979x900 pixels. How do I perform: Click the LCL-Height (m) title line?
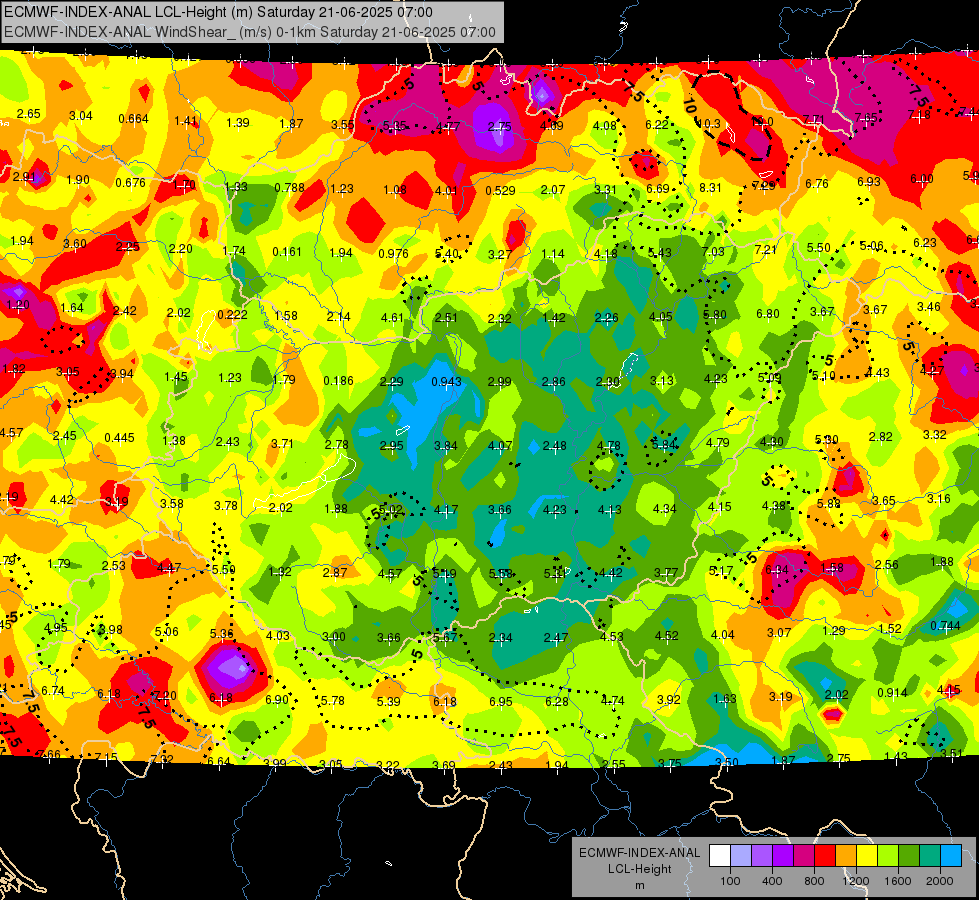(x=218, y=12)
